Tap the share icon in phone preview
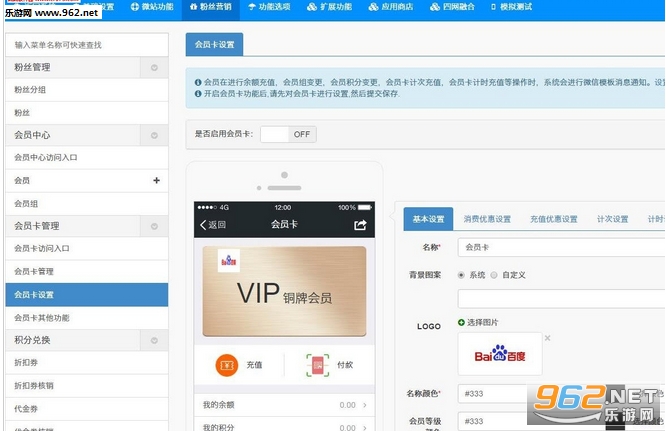 [360, 225]
